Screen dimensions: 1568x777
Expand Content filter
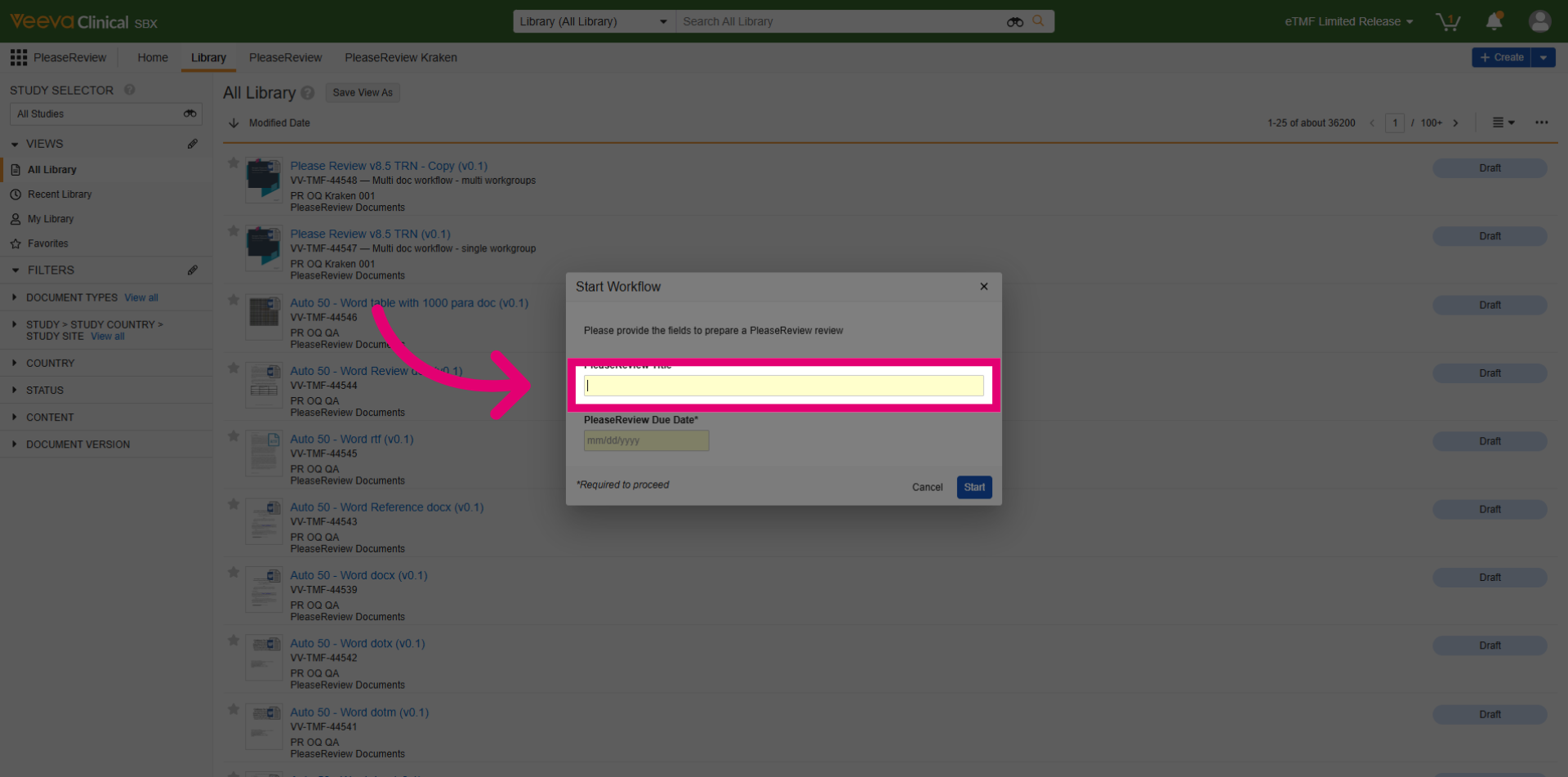pyautogui.click(x=15, y=417)
